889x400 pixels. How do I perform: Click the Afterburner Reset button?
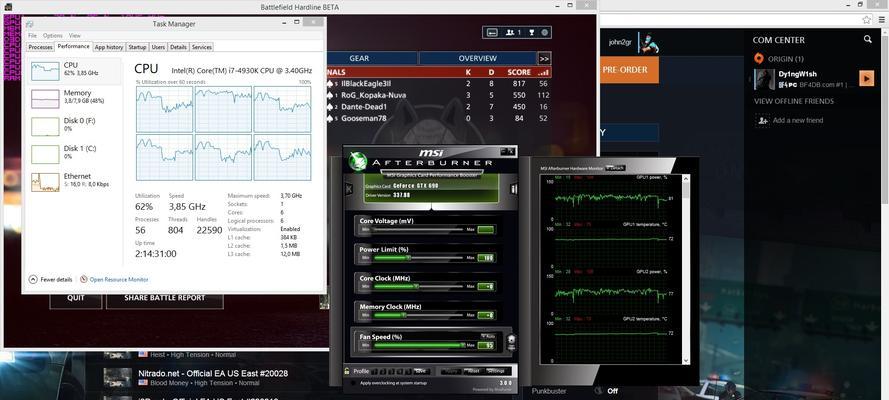click(474, 371)
